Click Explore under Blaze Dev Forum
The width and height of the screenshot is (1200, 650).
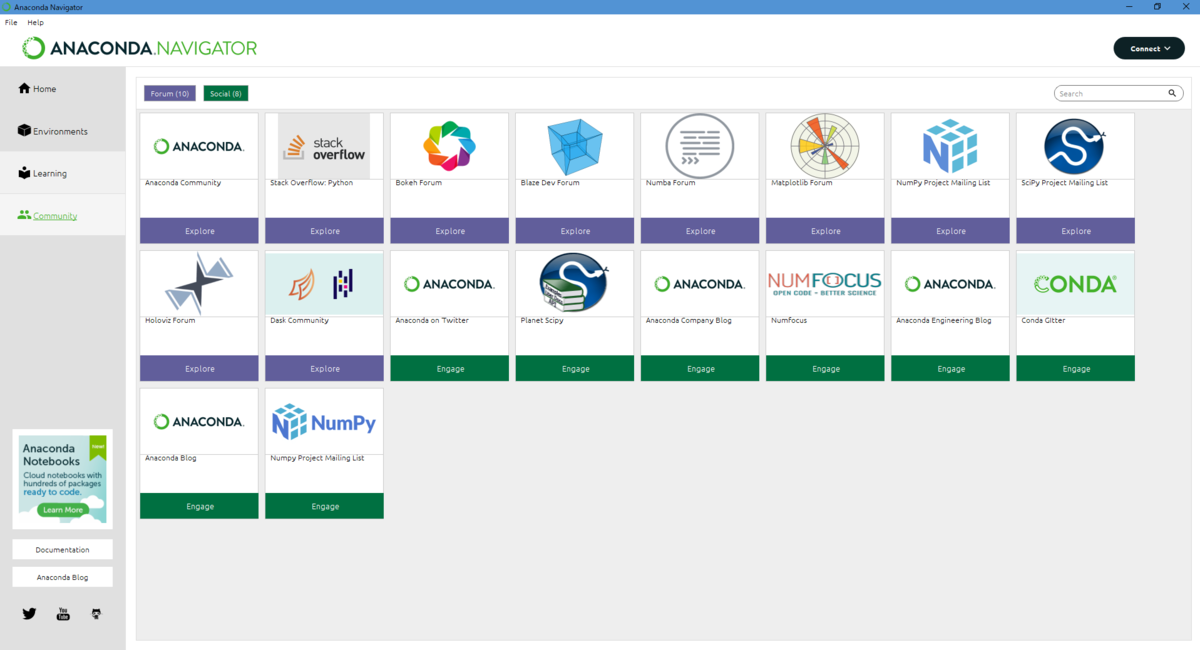pyautogui.click(x=575, y=231)
